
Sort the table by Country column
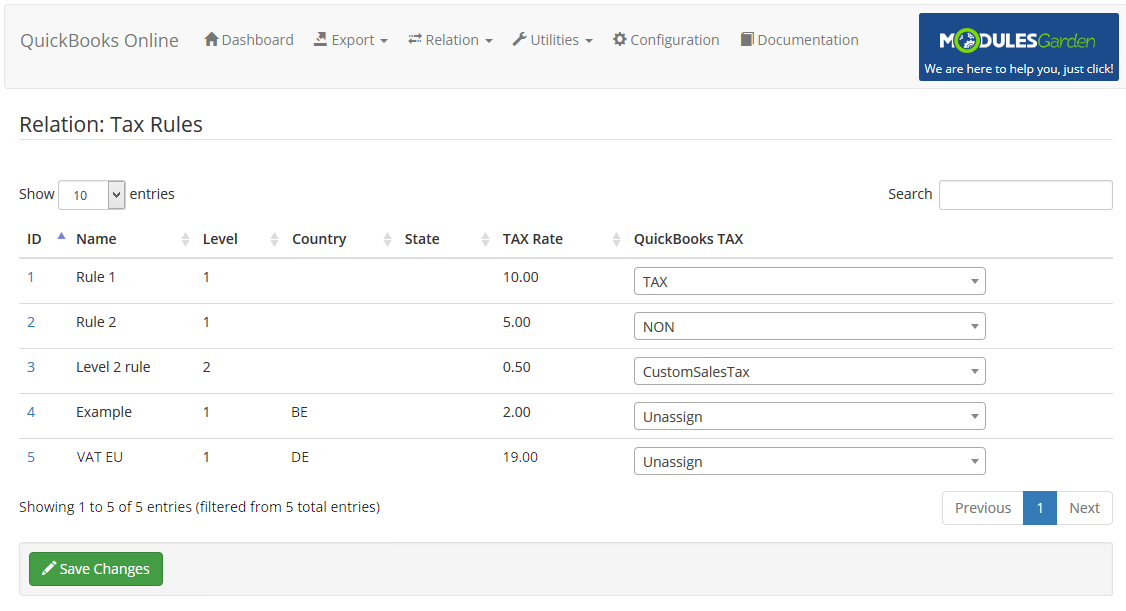tap(319, 238)
